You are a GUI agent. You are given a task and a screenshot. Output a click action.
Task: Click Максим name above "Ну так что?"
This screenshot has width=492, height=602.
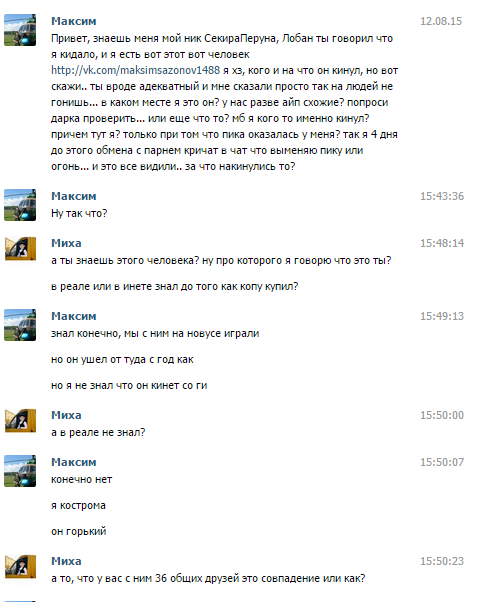[x=74, y=196]
